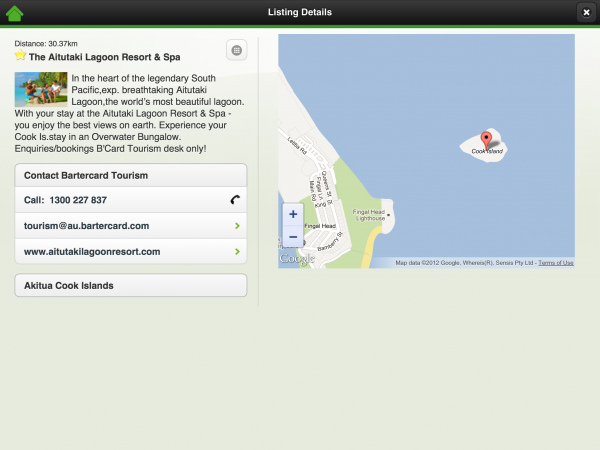Call 1300 227 837
This screenshot has width=600, height=450.
click(131, 200)
